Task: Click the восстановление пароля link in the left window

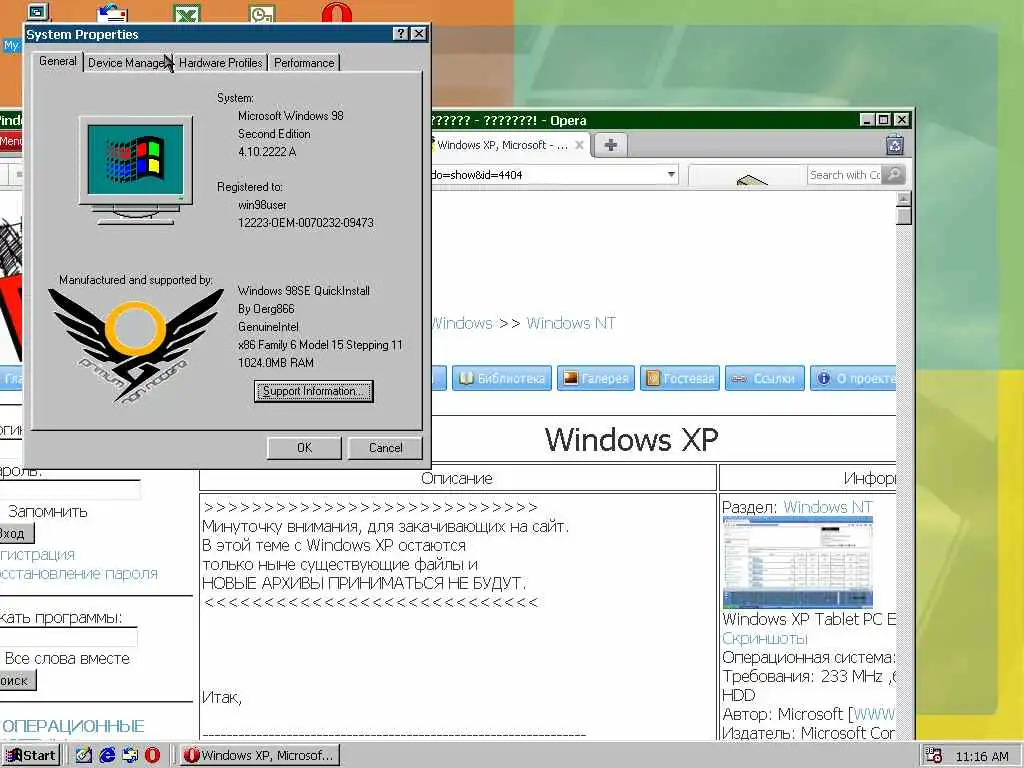Action: tap(78, 573)
